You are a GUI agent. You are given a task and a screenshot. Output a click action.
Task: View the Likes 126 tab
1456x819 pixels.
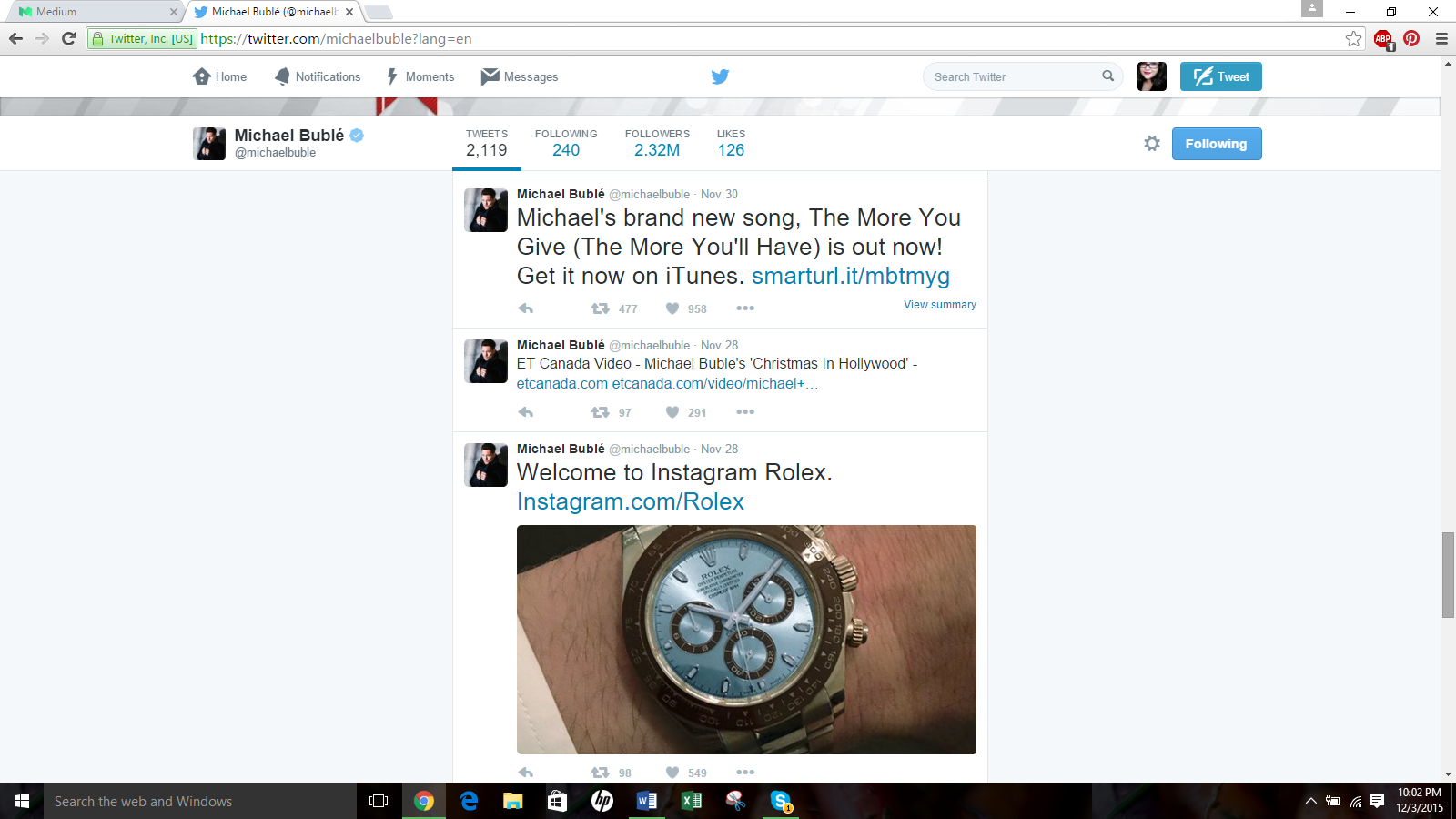tap(731, 144)
